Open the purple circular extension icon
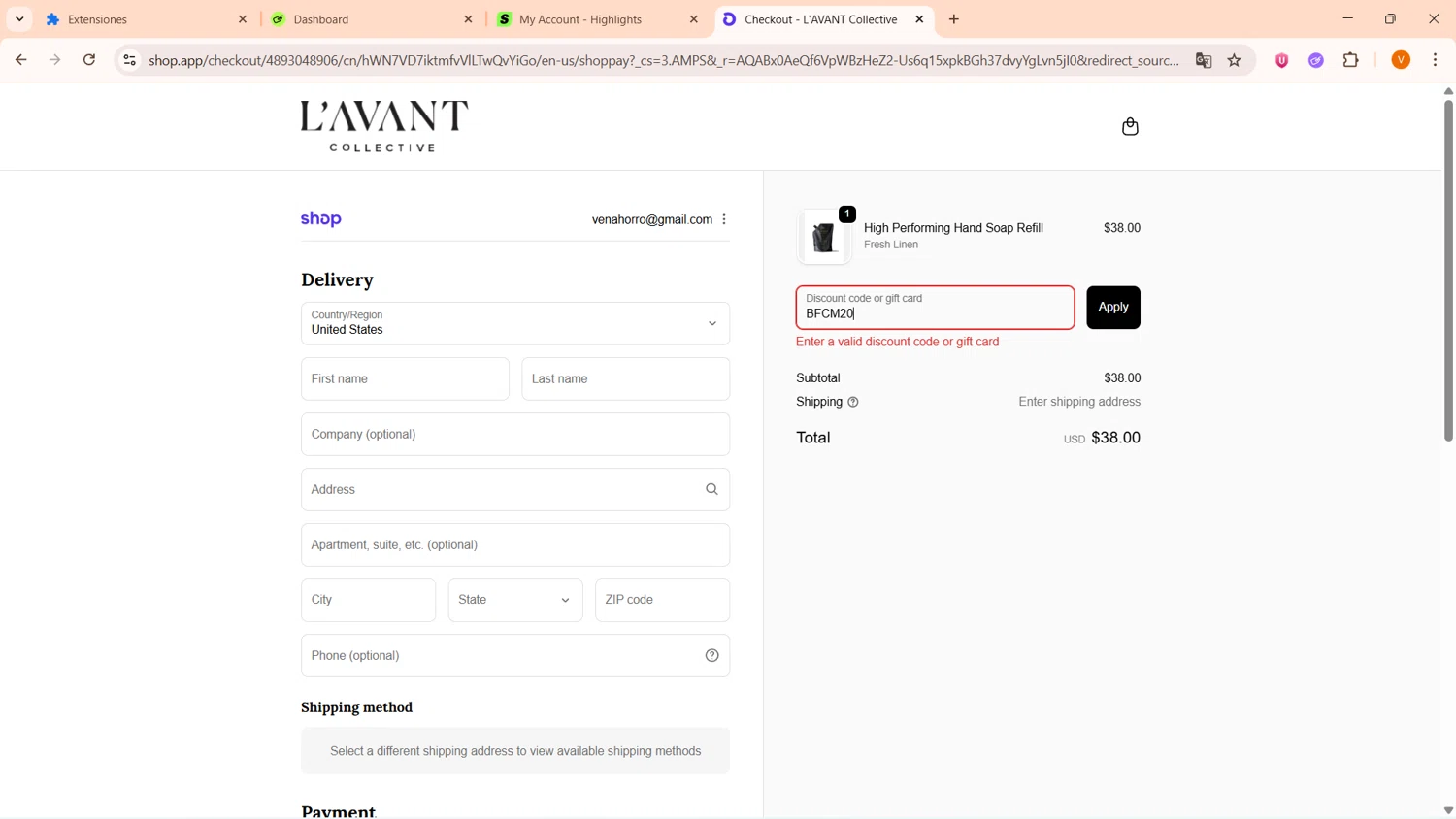The width and height of the screenshot is (1456, 819). (1316, 60)
